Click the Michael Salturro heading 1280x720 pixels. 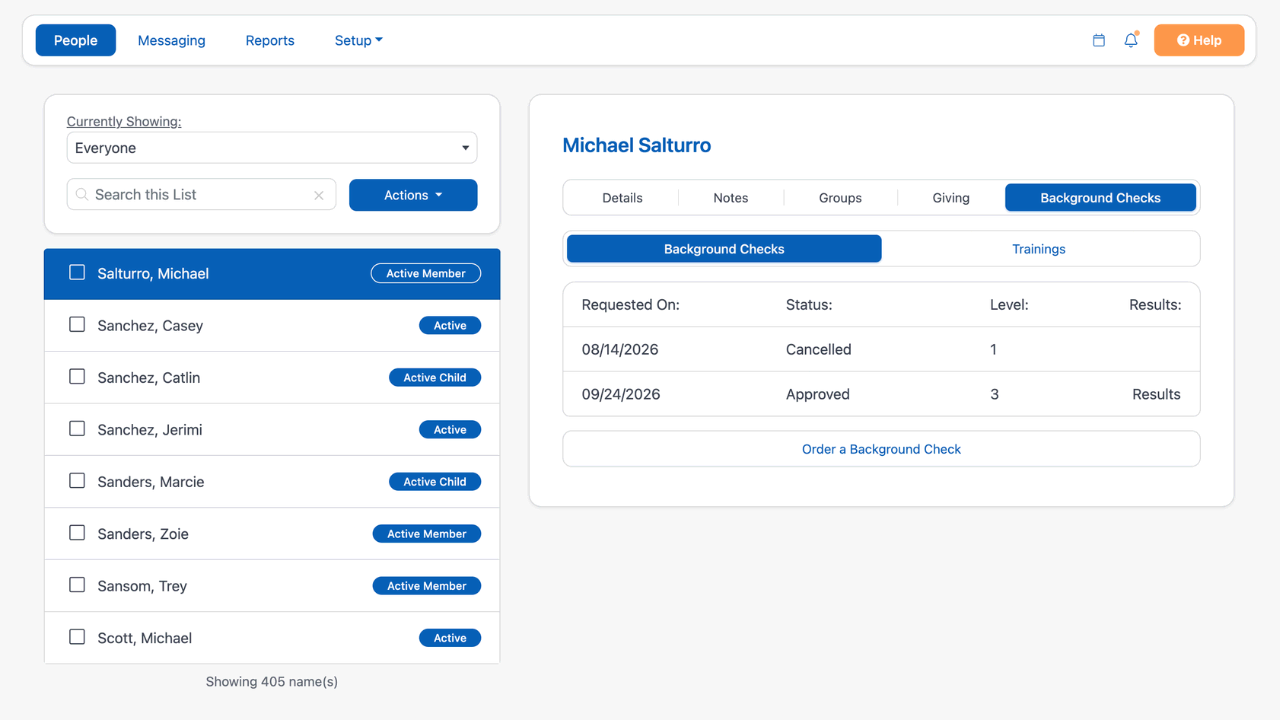pyautogui.click(x=637, y=145)
